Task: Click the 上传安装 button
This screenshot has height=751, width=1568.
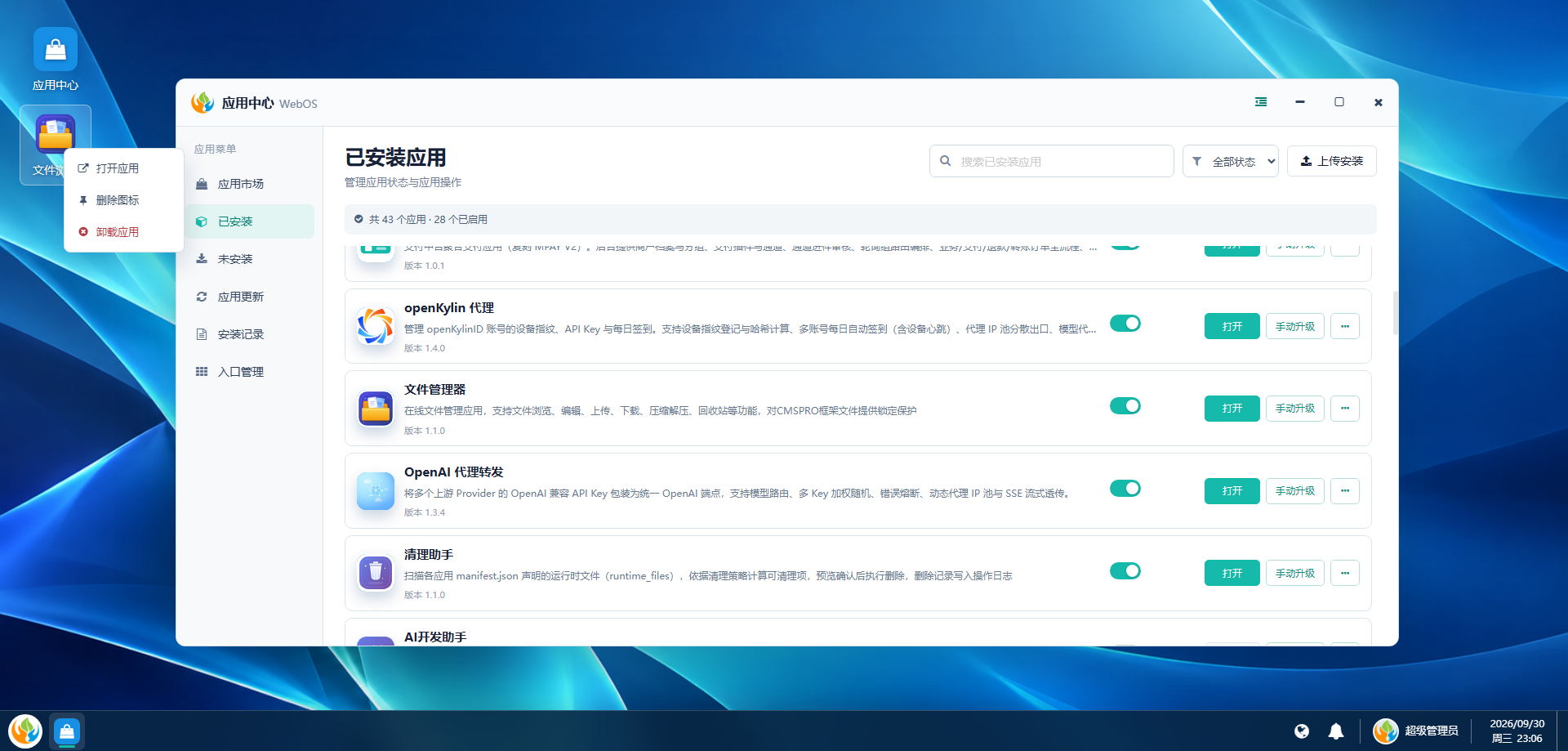Action: [1331, 161]
